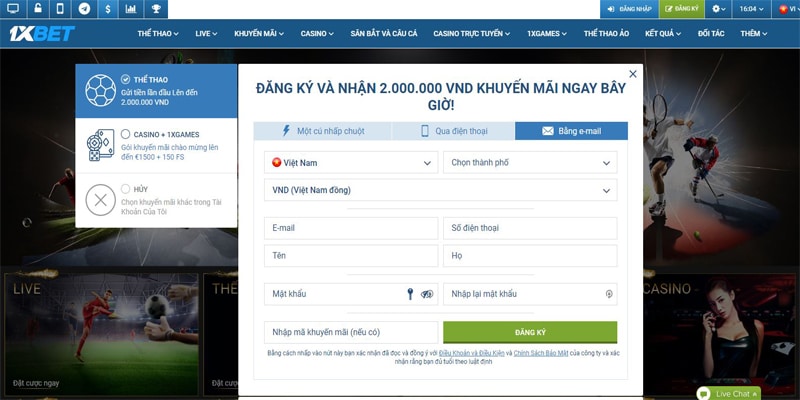Click the desktop monitor icon

[x=12, y=8]
